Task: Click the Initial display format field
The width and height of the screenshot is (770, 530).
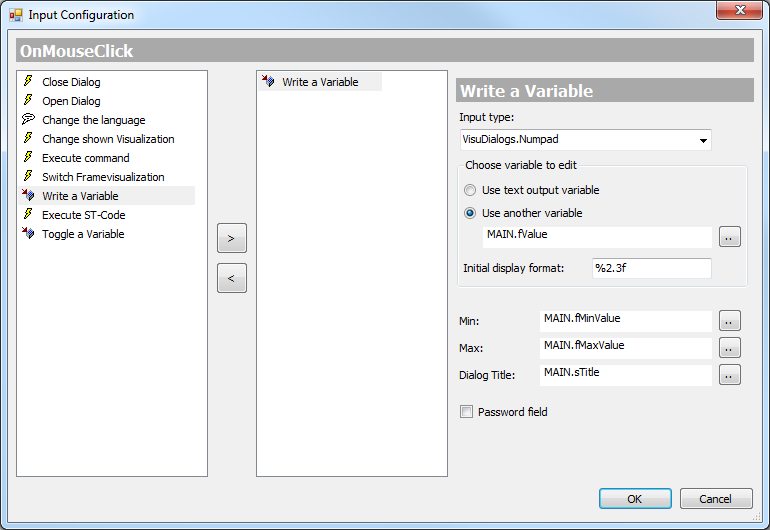Action: (x=652, y=268)
